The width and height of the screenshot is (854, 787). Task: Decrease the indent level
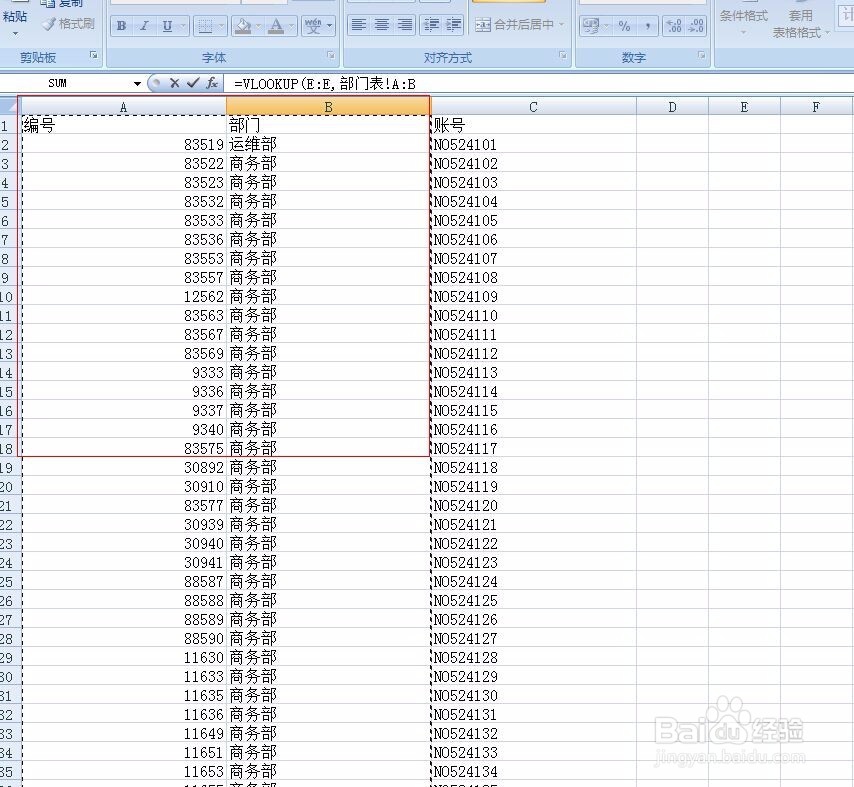click(431, 25)
